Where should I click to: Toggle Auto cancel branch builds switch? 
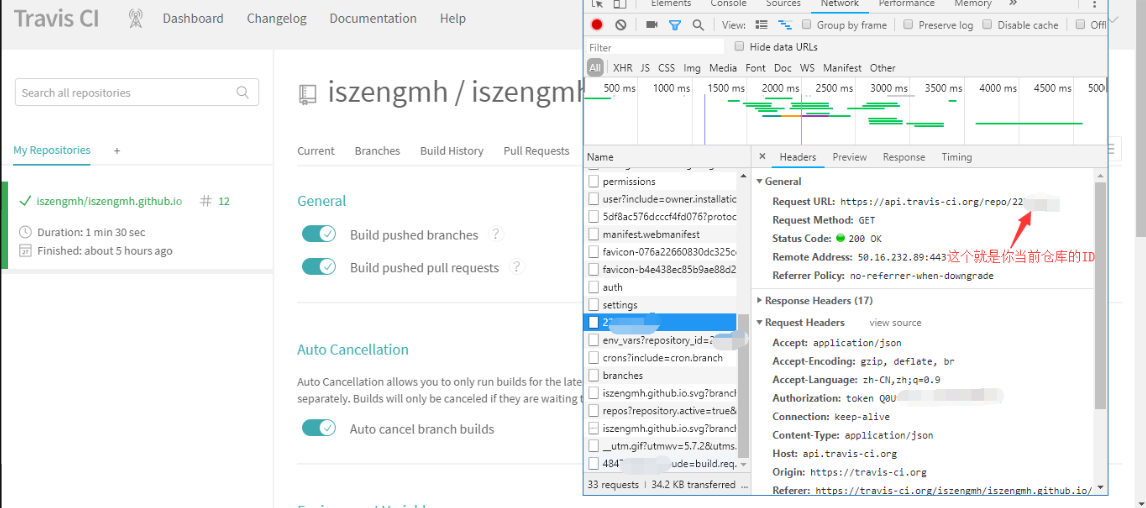tap(319, 428)
